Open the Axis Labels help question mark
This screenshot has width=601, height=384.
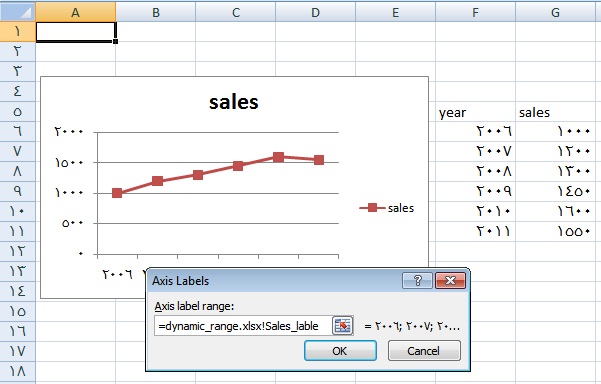tap(417, 281)
